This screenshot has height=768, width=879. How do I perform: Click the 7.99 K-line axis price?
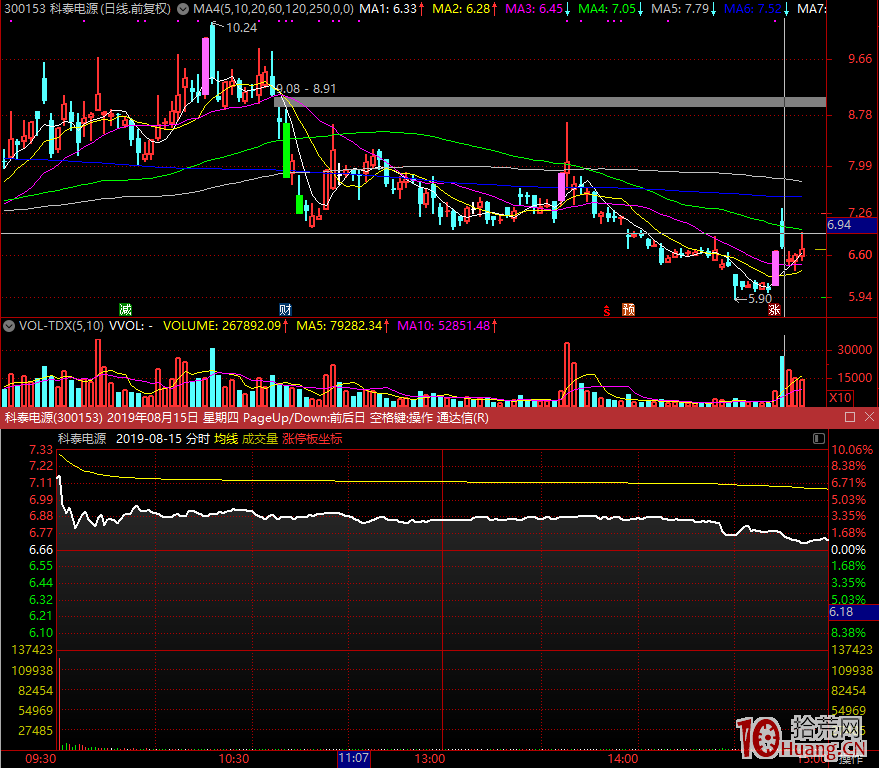pyautogui.click(x=861, y=166)
